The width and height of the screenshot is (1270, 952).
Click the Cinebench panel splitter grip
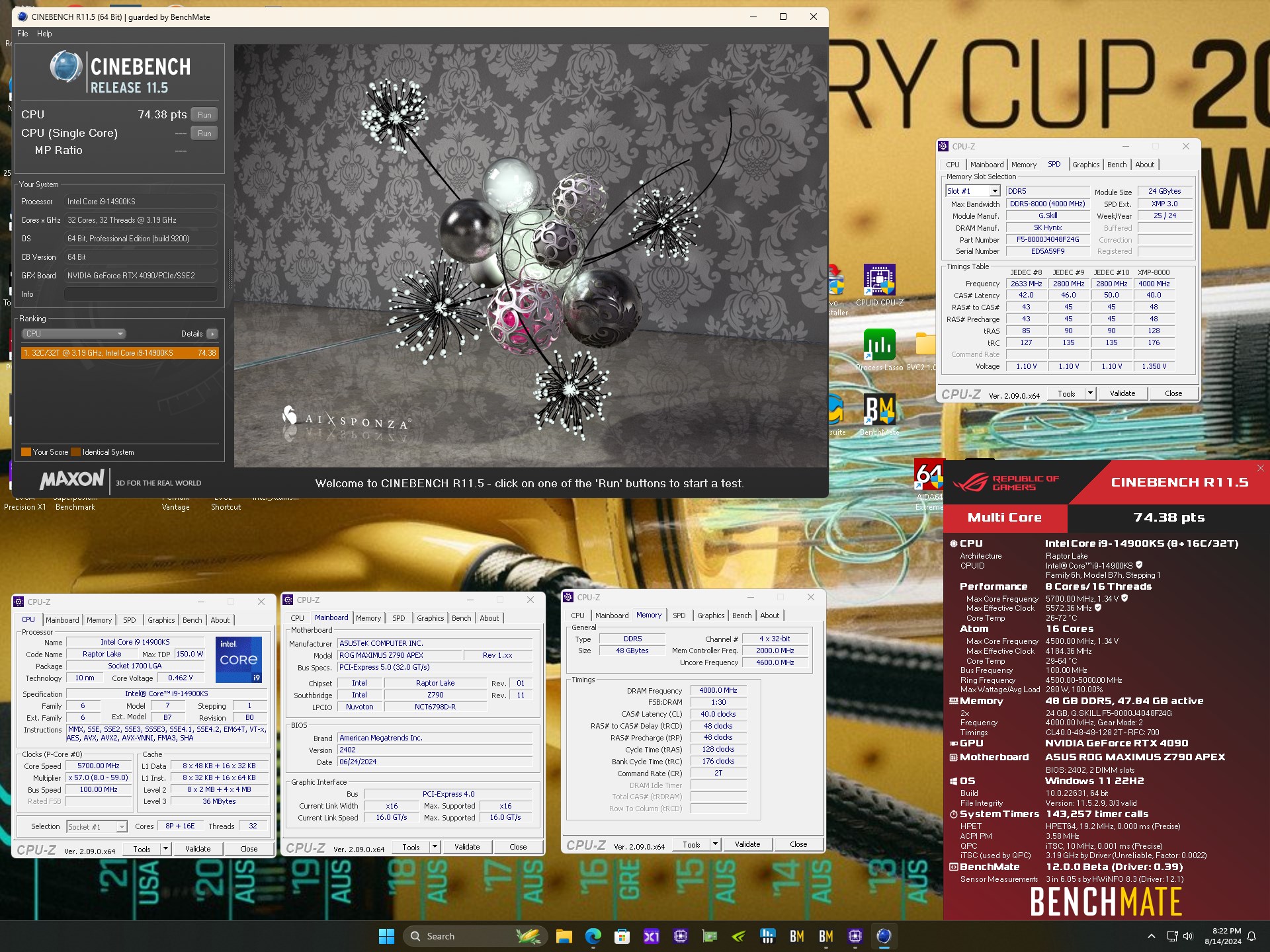coord(230,268)
